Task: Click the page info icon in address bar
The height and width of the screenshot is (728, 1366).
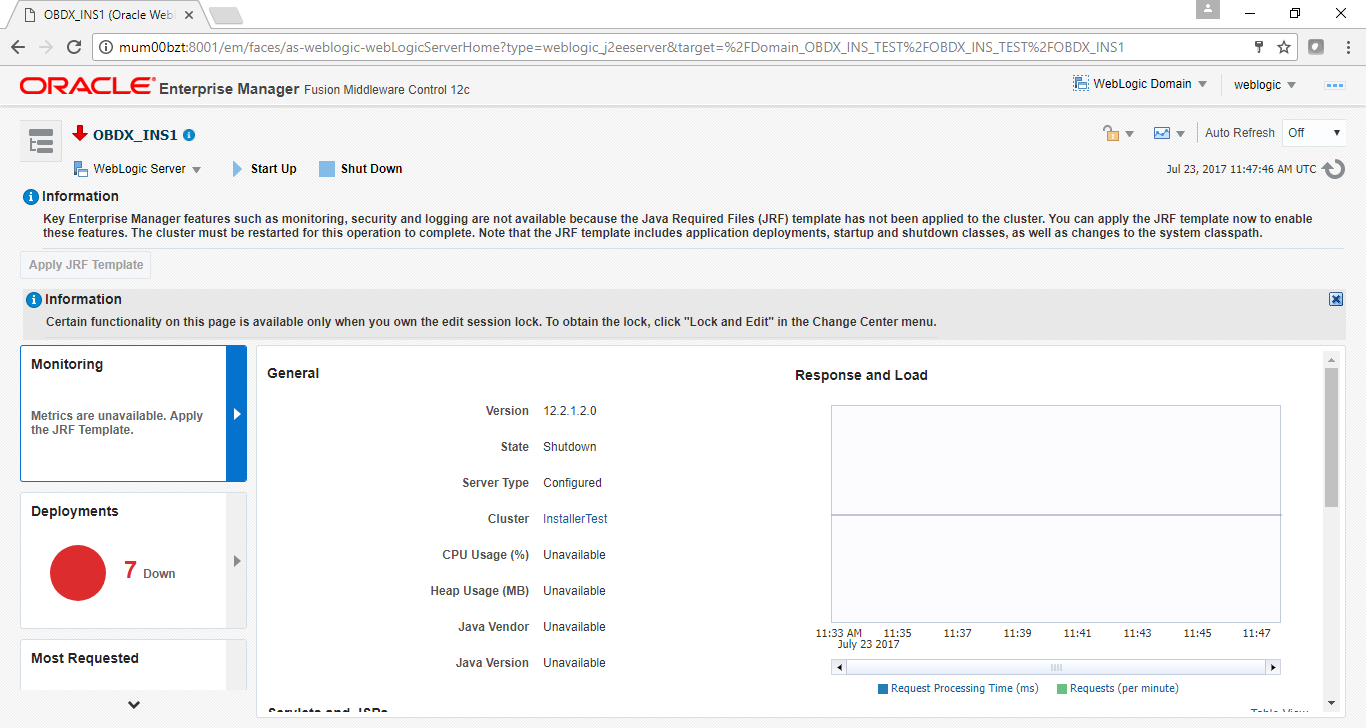Action: [x=106, y=47]
